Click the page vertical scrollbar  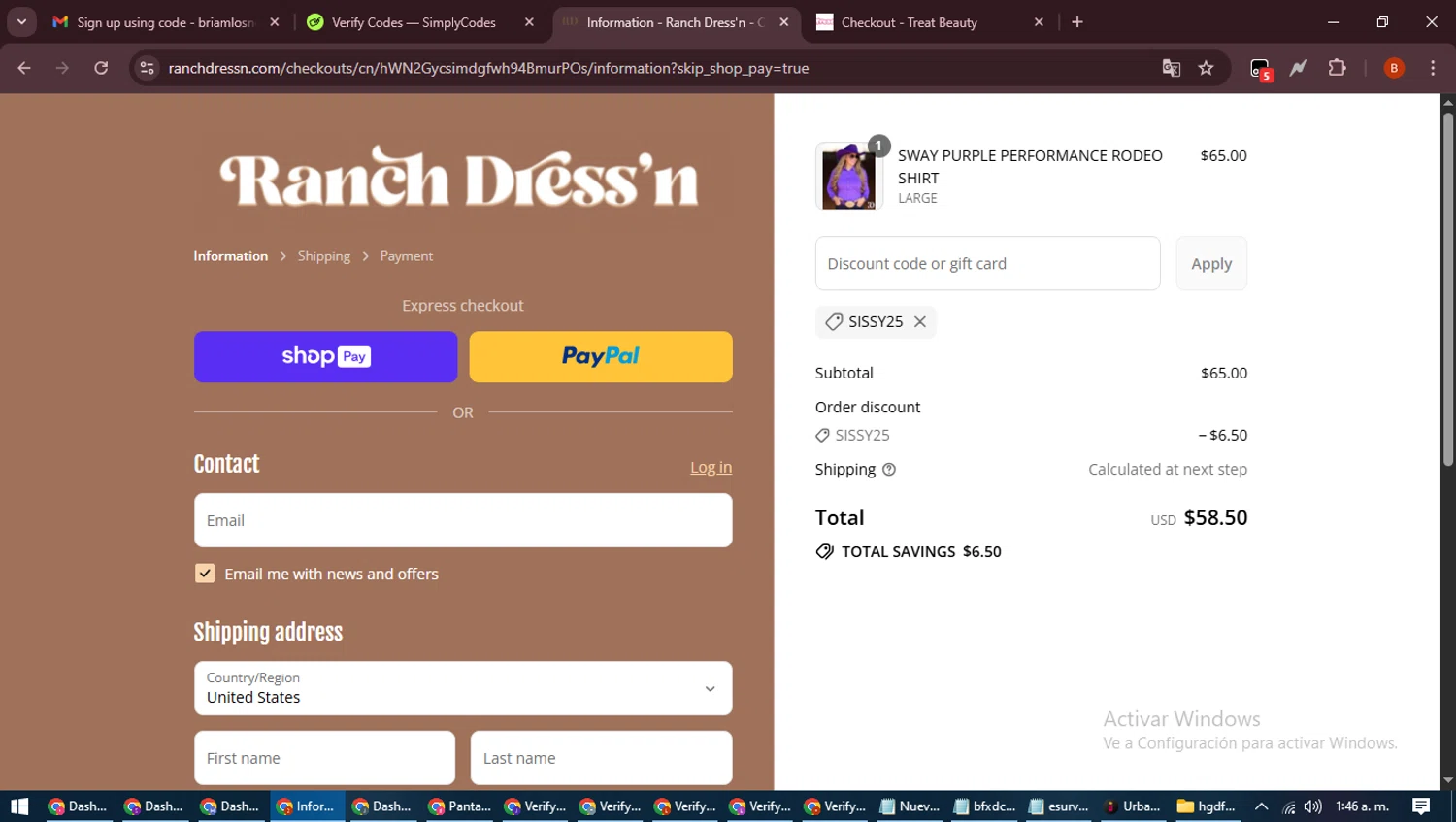pyautogui.click(x=1447, y=289)
